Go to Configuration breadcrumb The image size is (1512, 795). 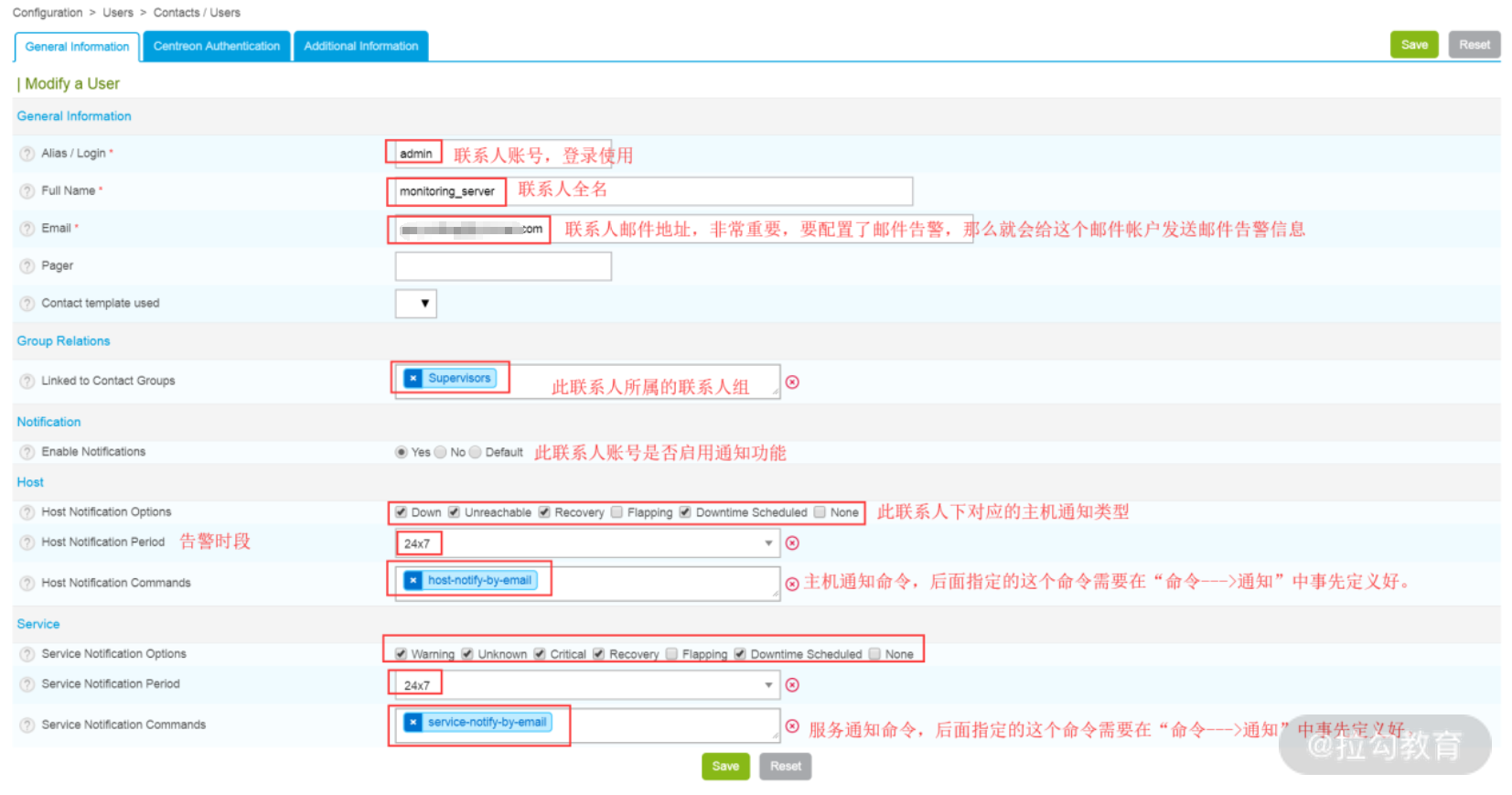point(48,13)
